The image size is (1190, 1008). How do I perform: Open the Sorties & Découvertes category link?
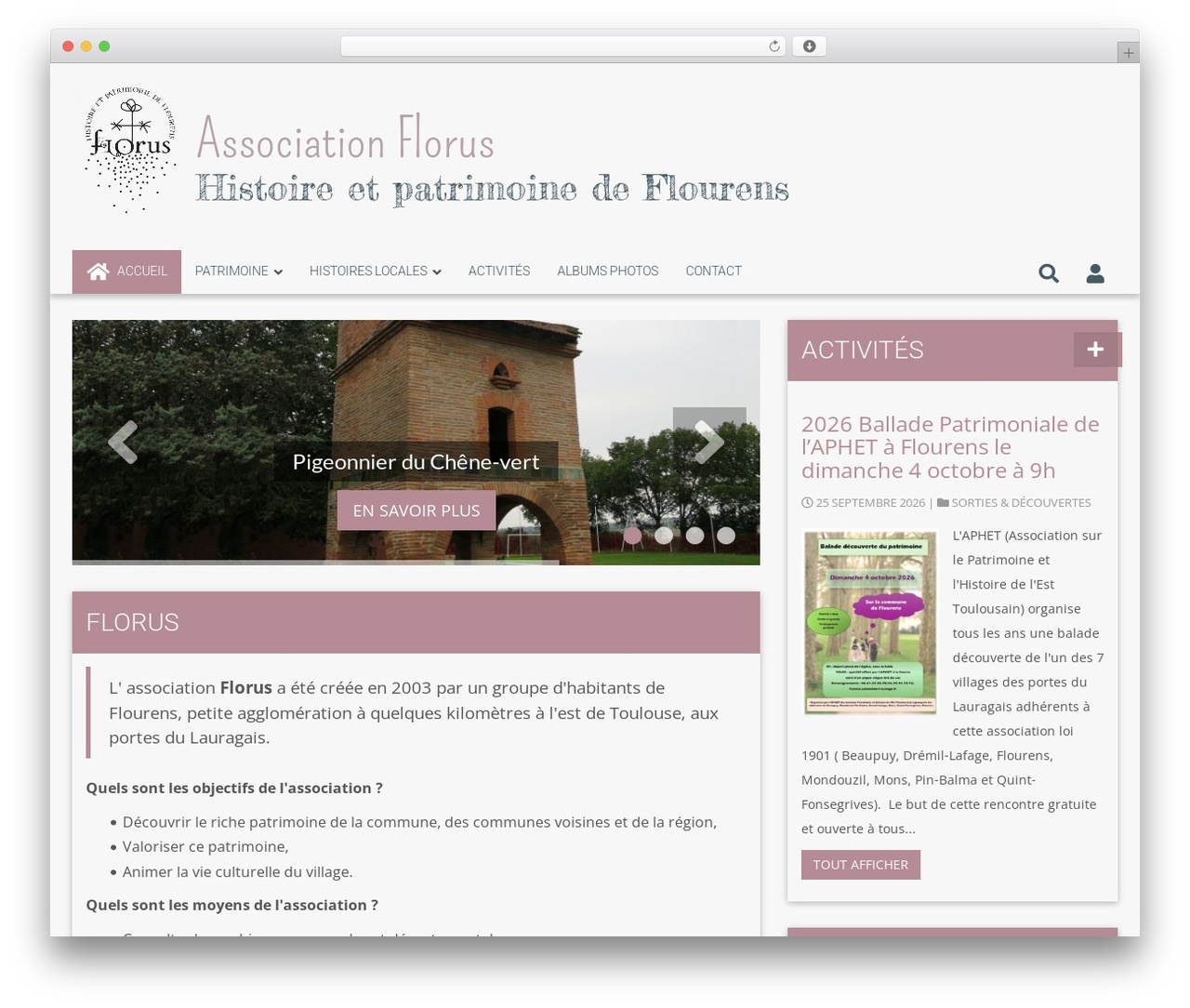1021,502
